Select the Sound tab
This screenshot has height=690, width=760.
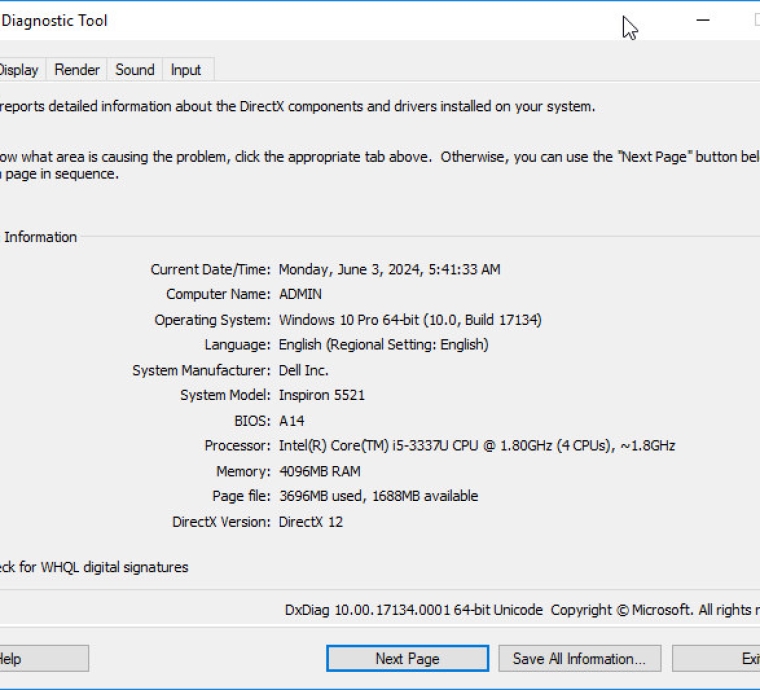(x=135, y=70)
